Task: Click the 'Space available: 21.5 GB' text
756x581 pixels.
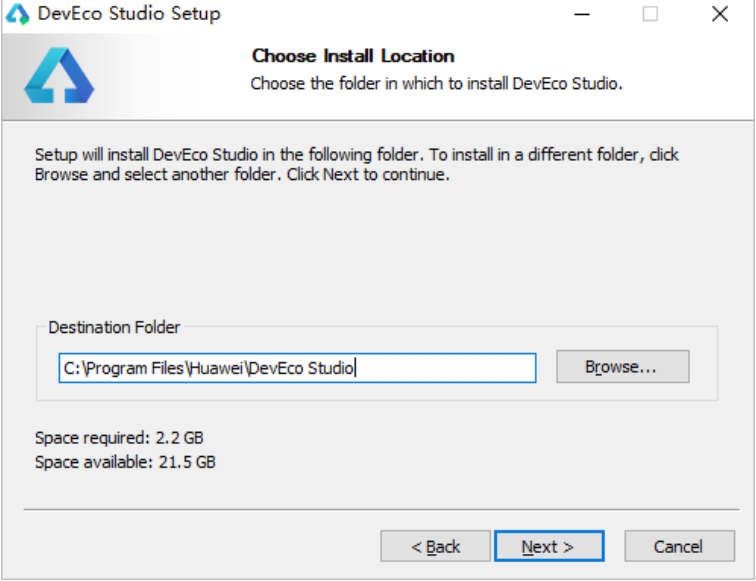Action: pos(125,462)
